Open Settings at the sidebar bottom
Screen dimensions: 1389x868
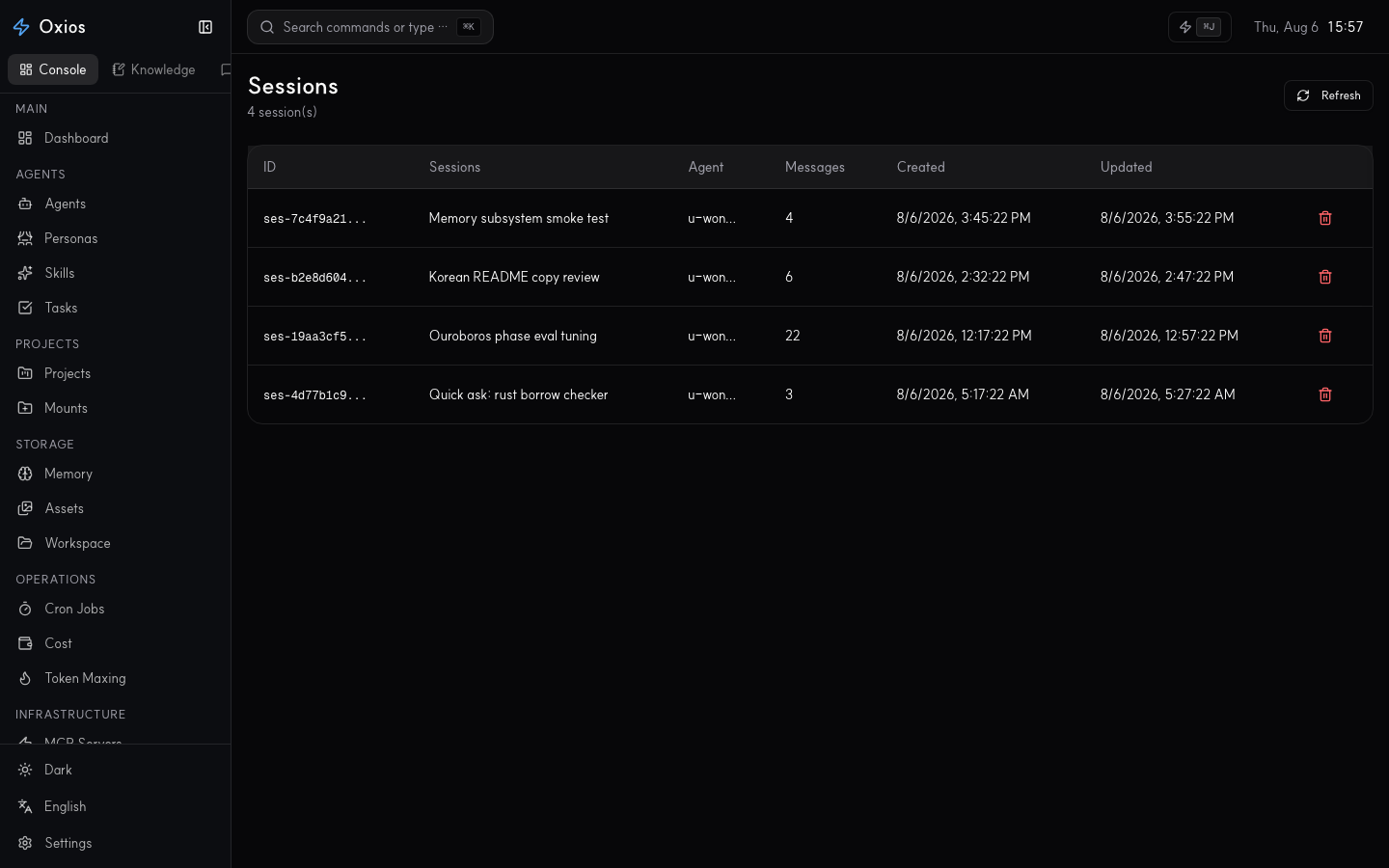point(116,843)
